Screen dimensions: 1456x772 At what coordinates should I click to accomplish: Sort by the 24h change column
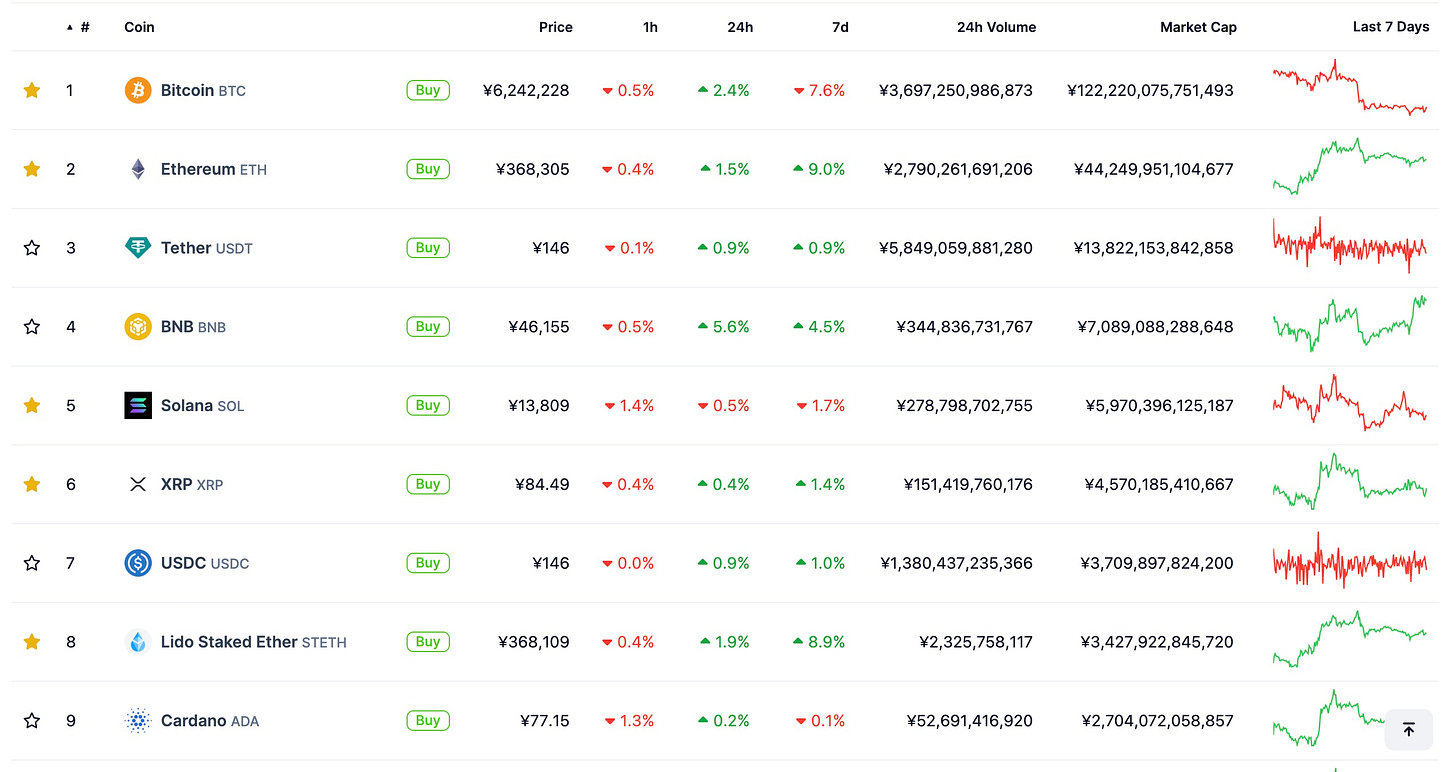click(740, 27)
